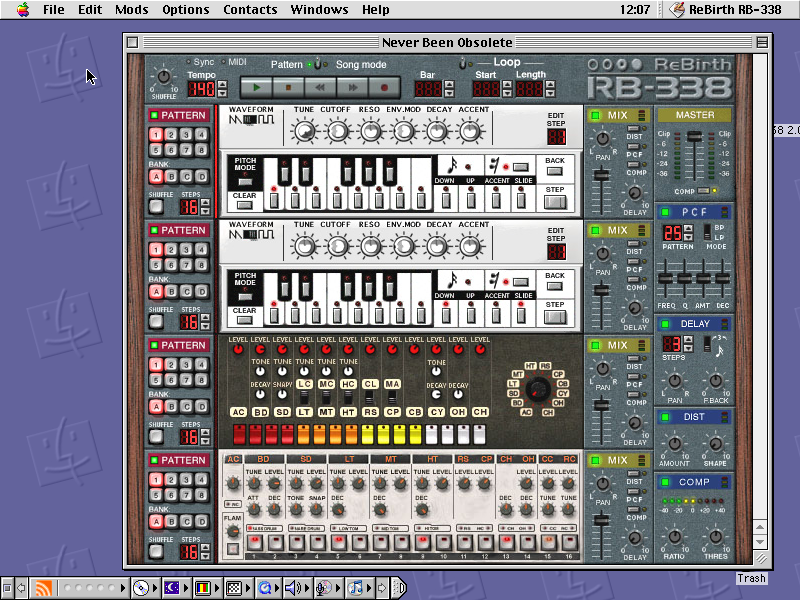
Task: Open the Windows menu
Action: [x=319, y=9]
